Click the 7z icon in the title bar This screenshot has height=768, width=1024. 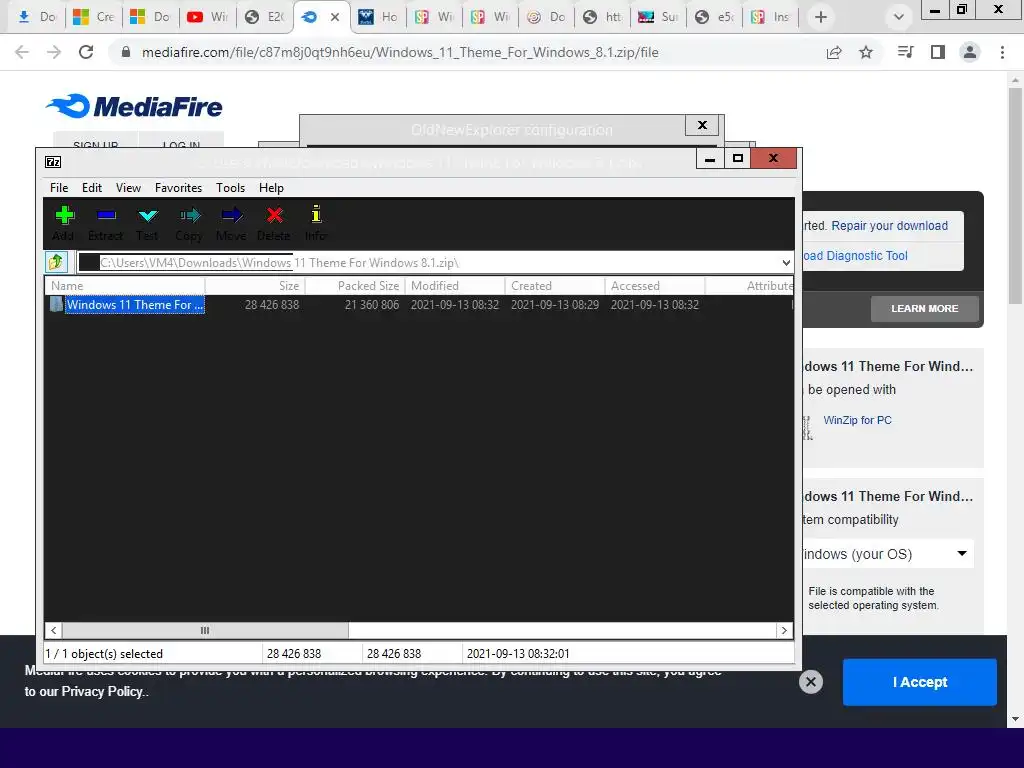point(53,161)
